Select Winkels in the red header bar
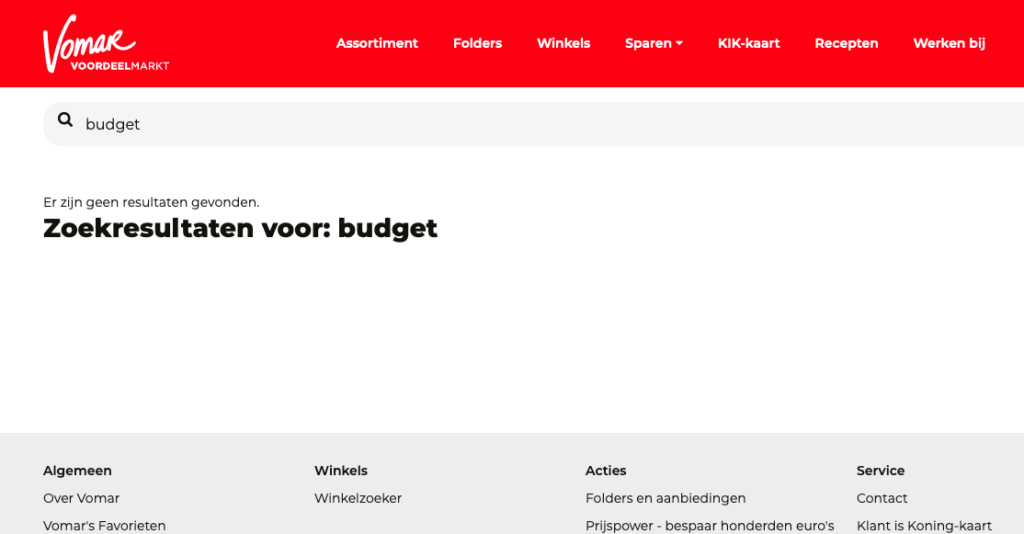This screenshot has width=1024, height=534. click(x=563, y=43)
